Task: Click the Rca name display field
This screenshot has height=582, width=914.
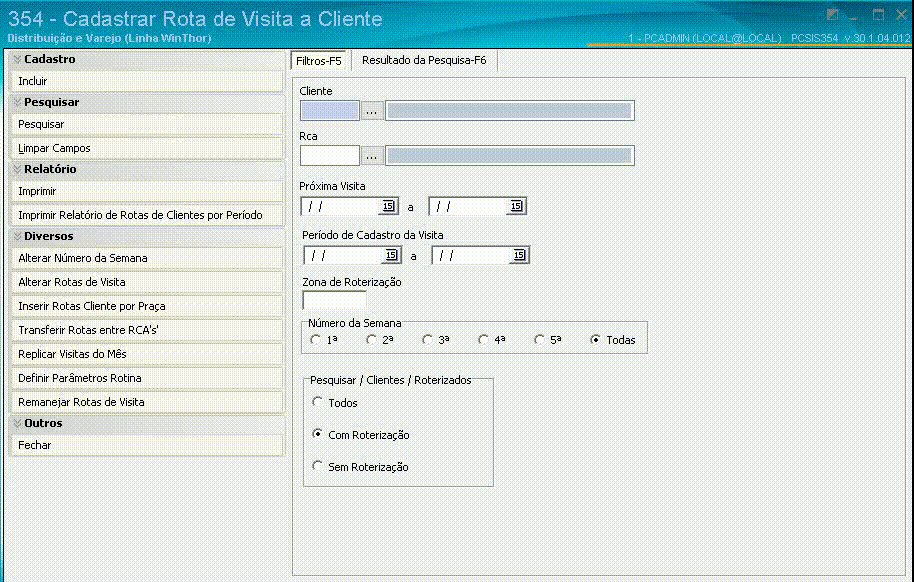Action: click(x=510, y=156)
